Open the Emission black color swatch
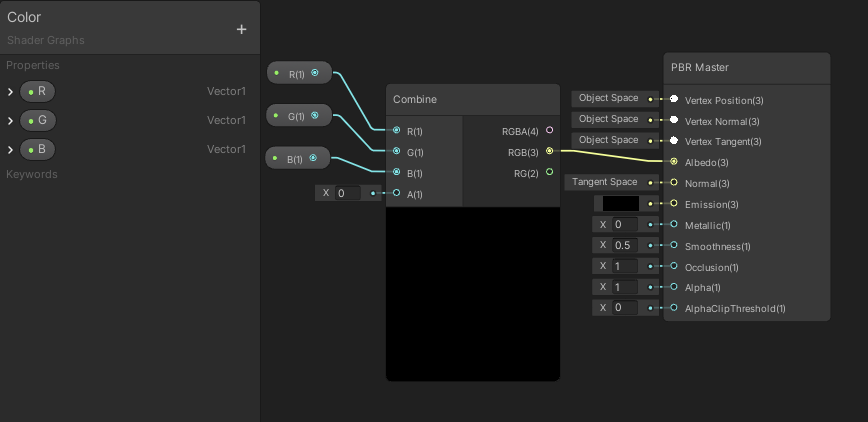868x422 pixels. 621,203
